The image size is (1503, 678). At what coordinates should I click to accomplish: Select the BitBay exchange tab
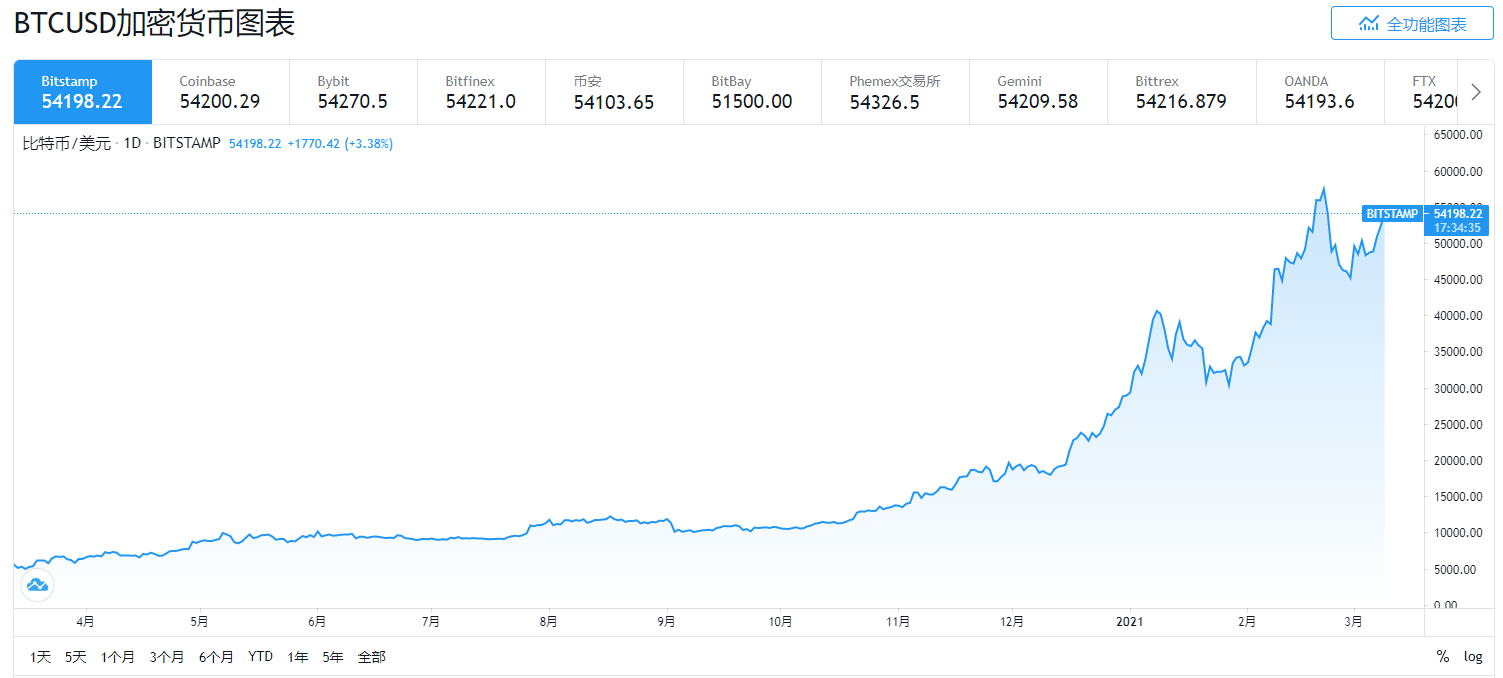pyautogui.click(x=751, y=92)
